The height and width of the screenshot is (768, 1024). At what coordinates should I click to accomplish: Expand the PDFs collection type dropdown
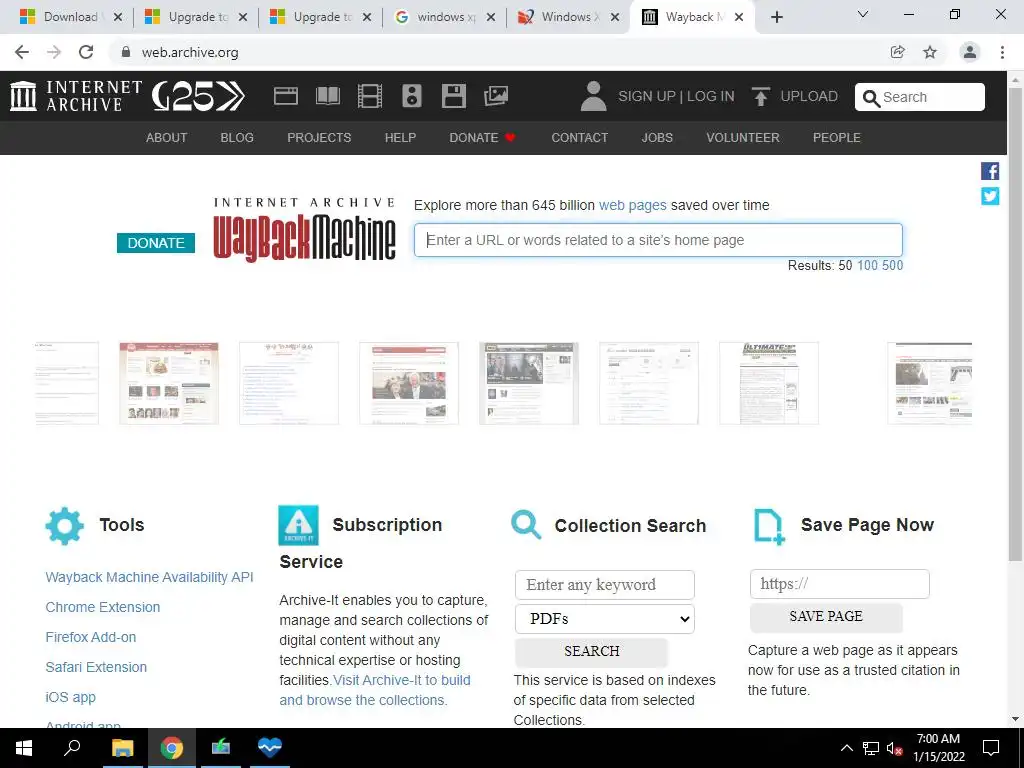click(605, 619)
